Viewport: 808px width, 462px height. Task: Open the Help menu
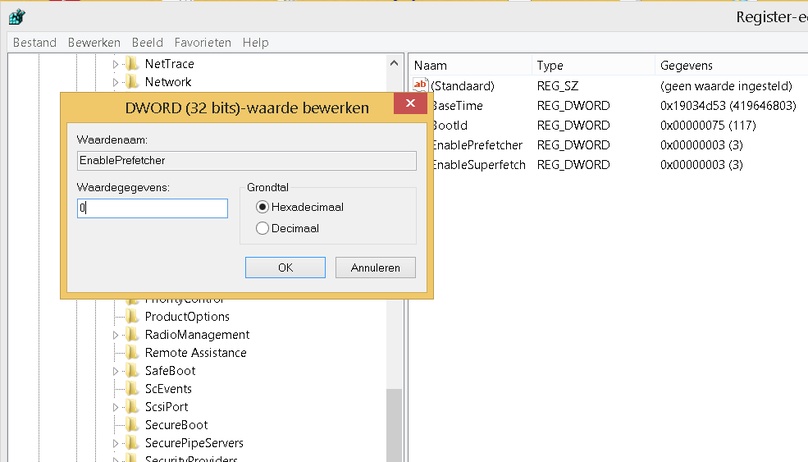pyautogui.click(x=256, y=42)
